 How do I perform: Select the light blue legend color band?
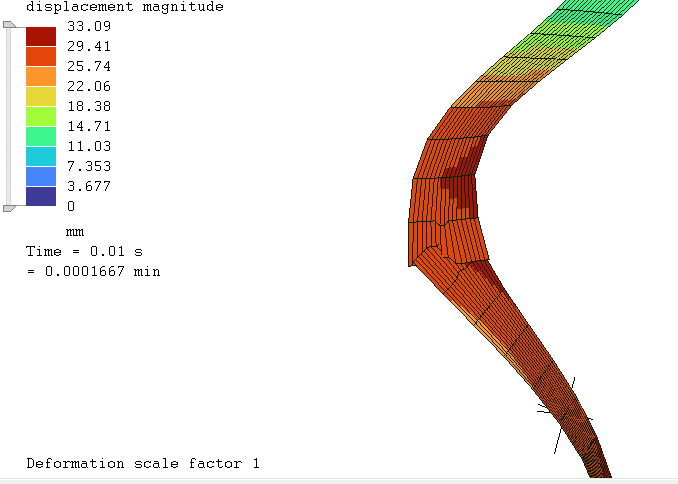41,177
